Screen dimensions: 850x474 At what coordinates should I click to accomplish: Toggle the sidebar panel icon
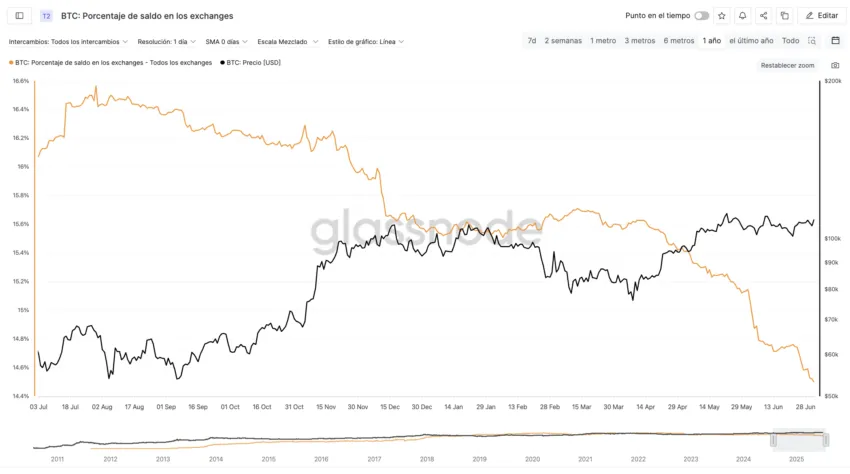pos(19,16)
